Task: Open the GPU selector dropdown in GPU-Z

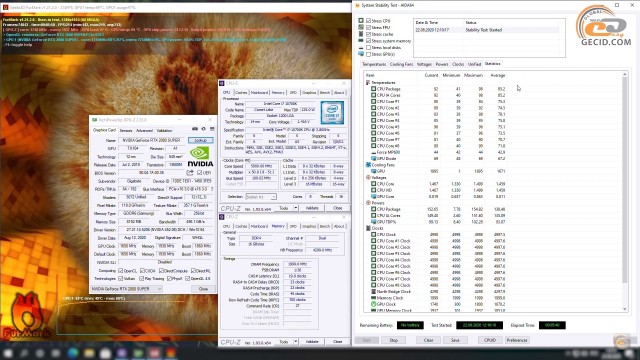Action: click(x=126, y=289)
